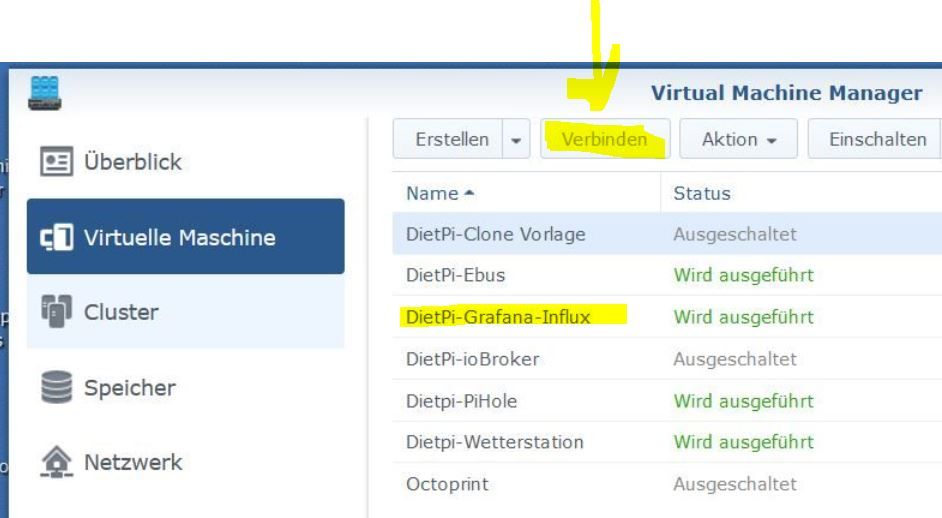Screen dimensions: 942x518
Task: Click the Cluster sidebar icon
Action: click(56, 311)
